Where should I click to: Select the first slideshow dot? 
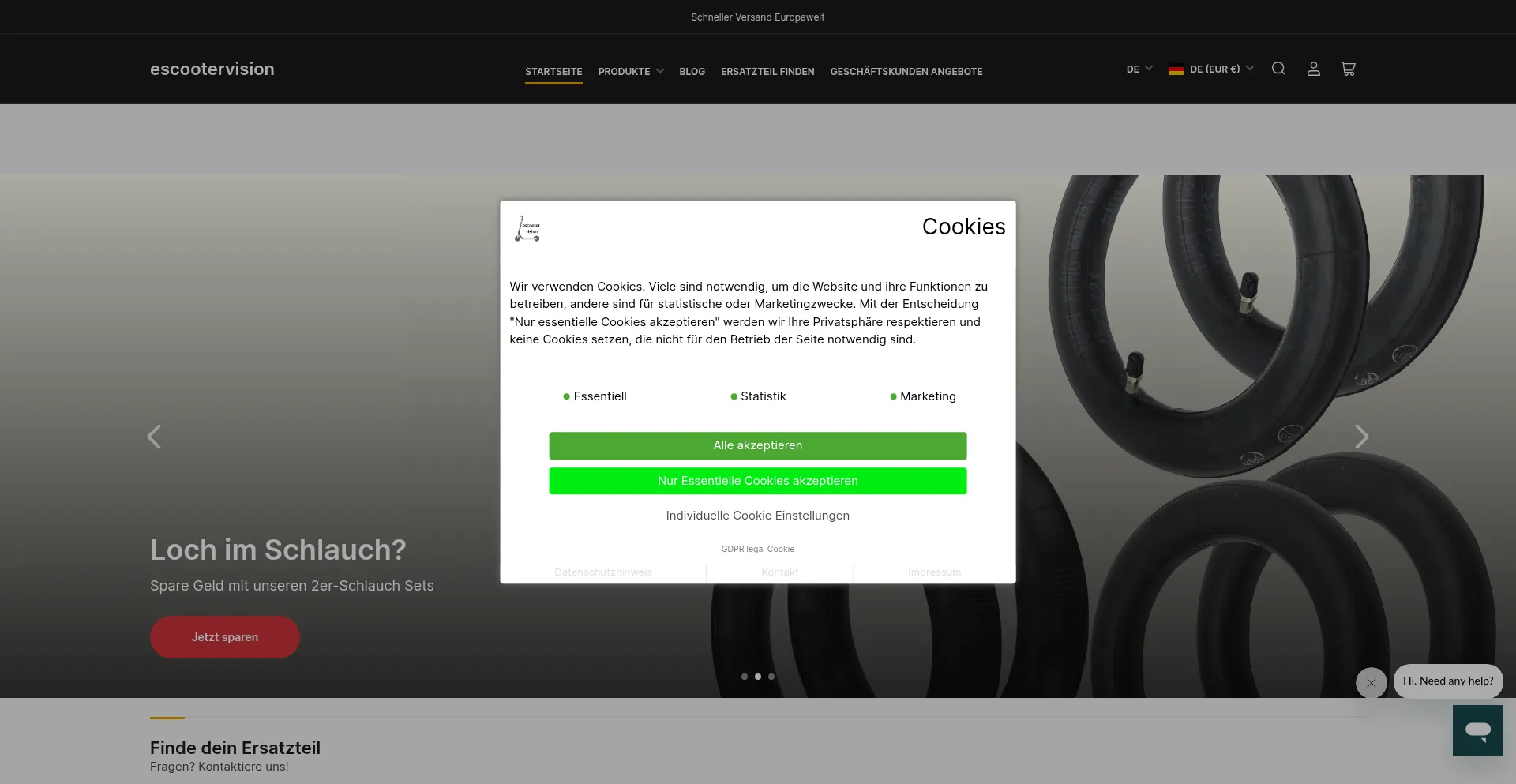point(745,677)
